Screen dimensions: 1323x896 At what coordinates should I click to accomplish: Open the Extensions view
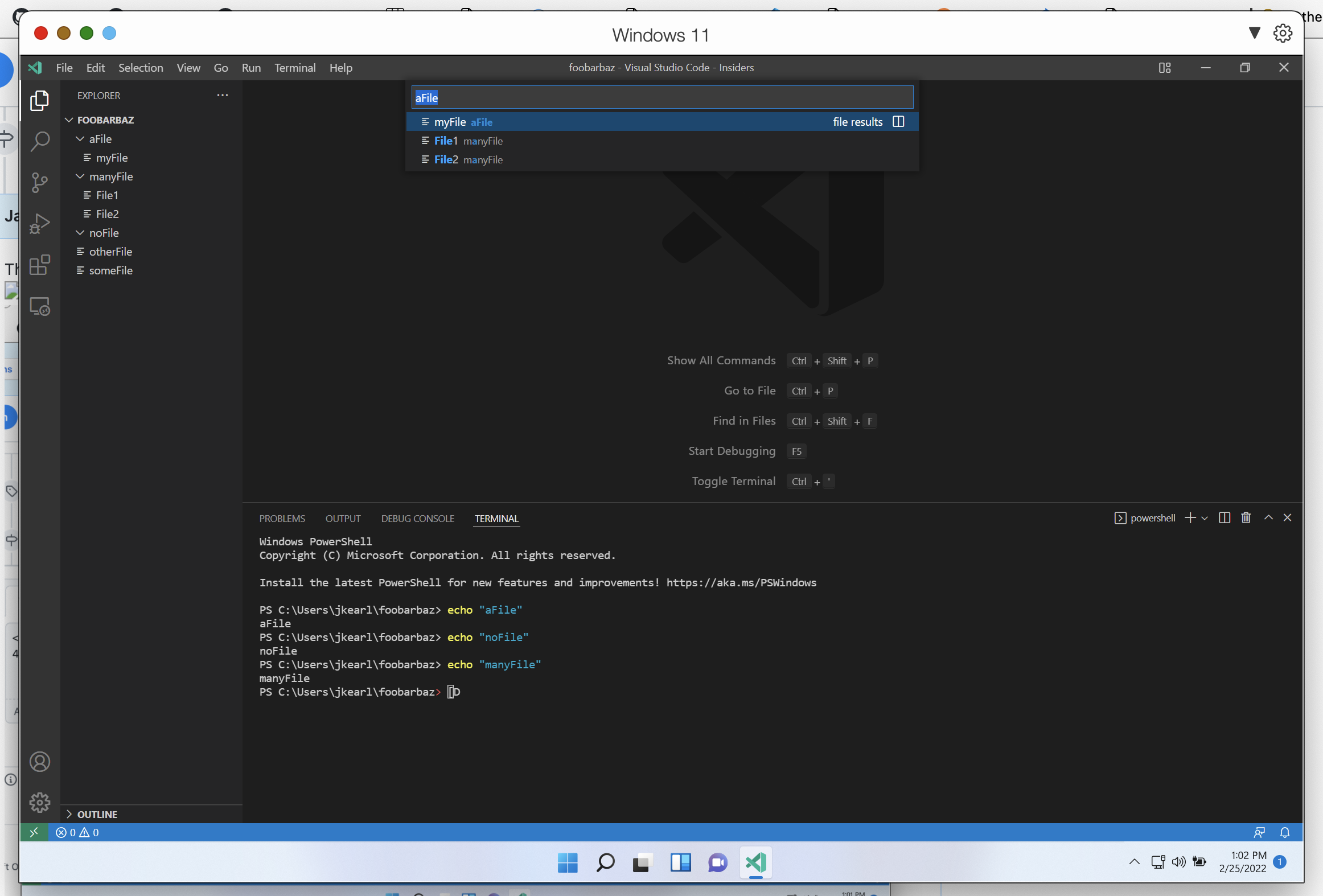tap(40, 265)
